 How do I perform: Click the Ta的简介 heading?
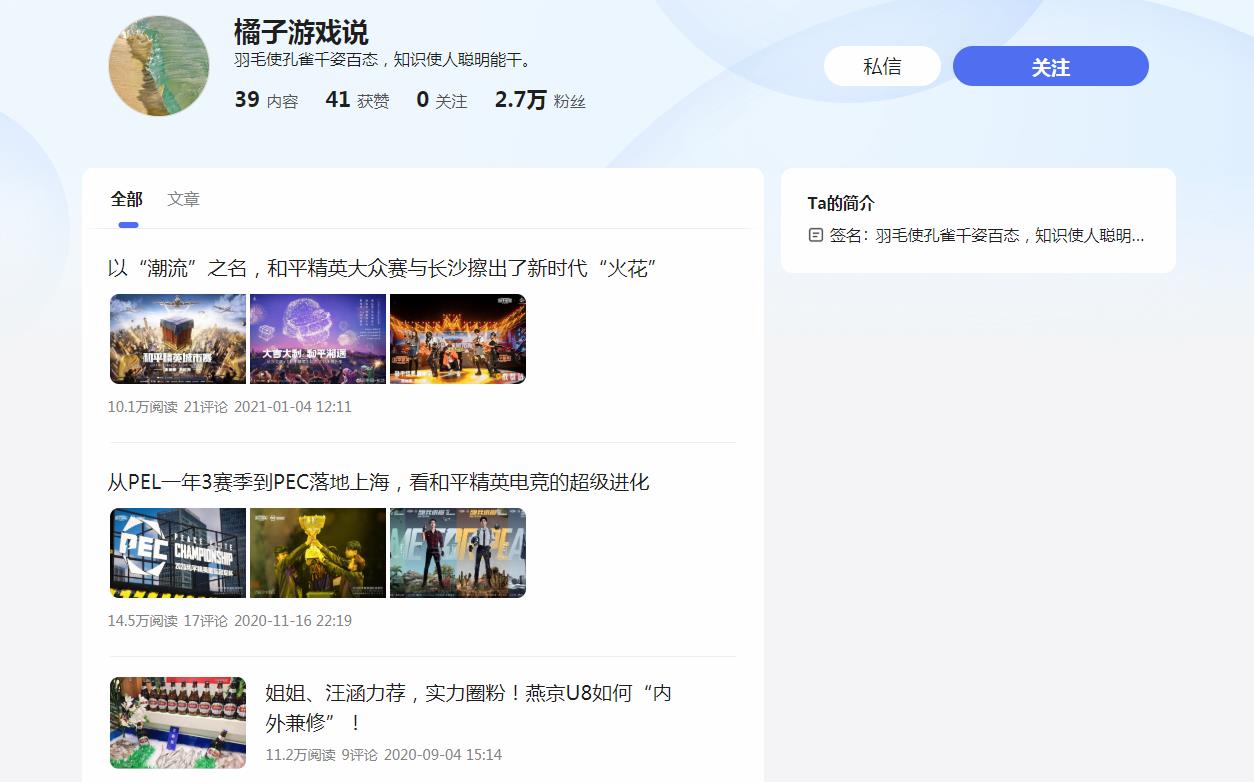[841, 203]
